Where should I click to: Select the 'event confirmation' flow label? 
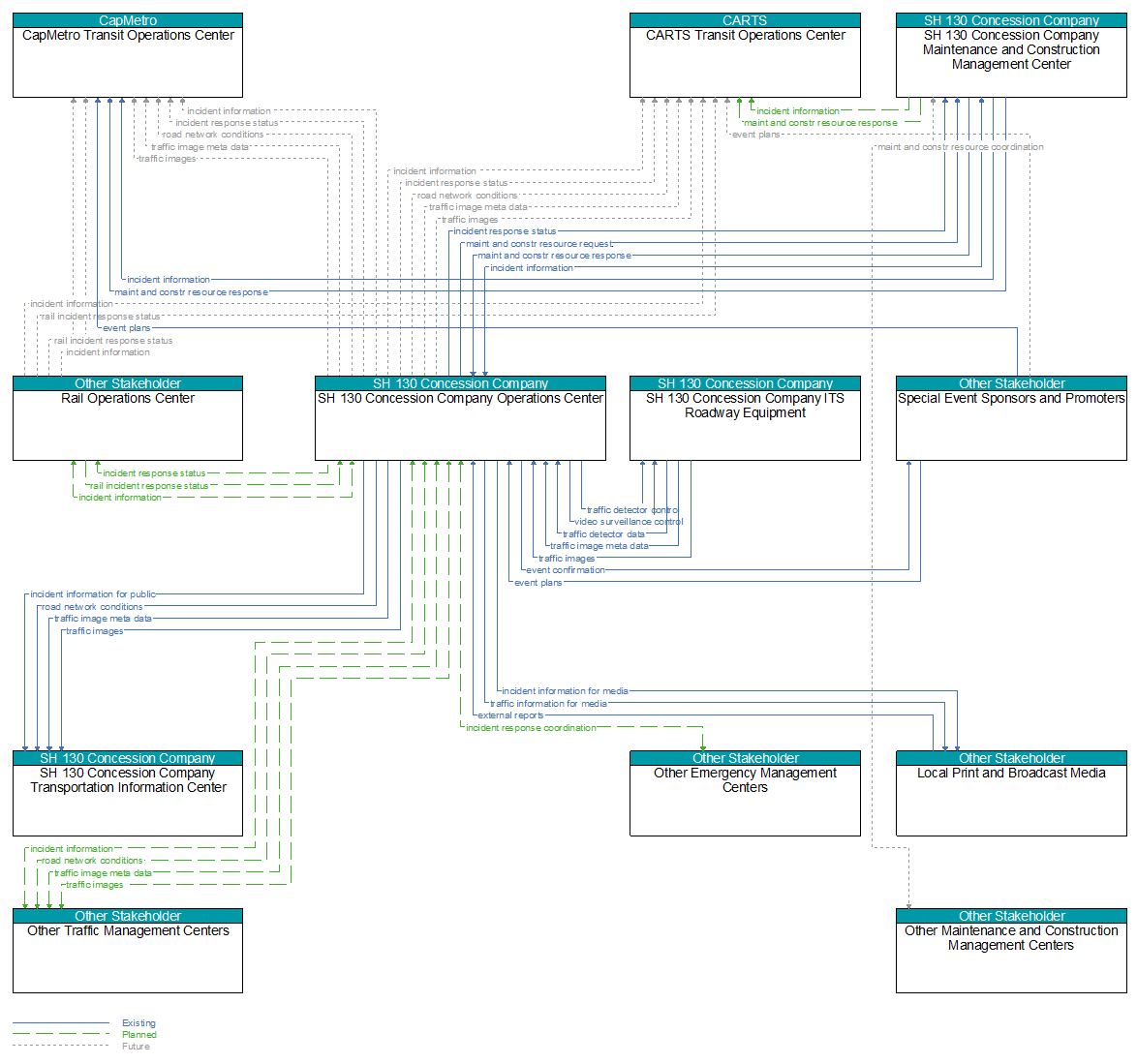(566, 570)
